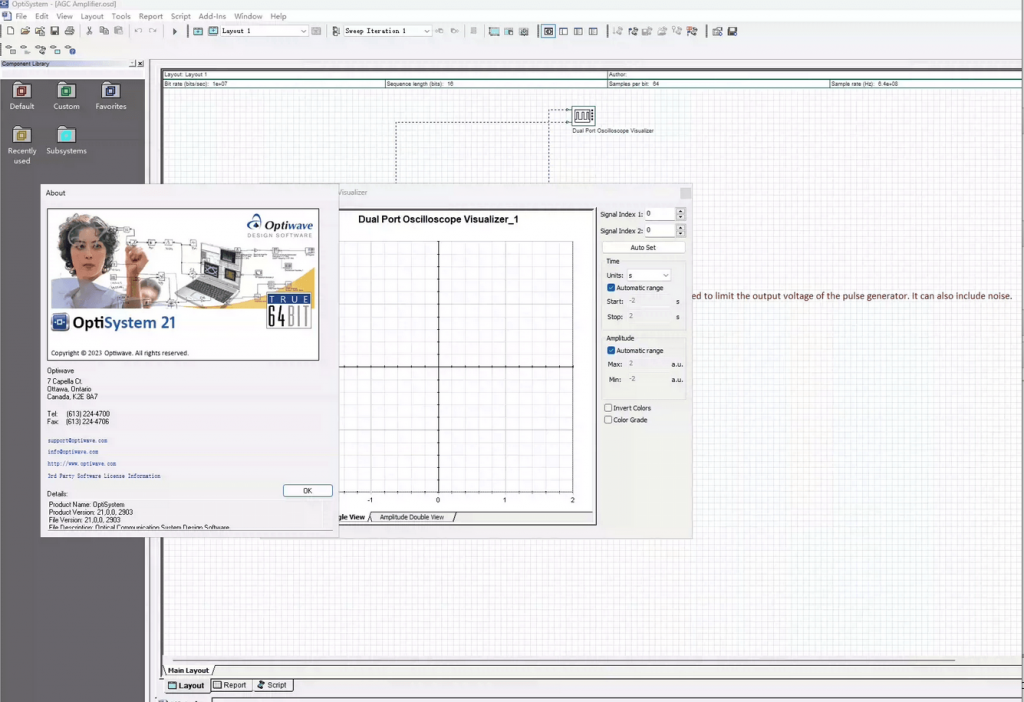
Task: Click the Signal Index 2 spinner arrows
Action: point(680,230)
